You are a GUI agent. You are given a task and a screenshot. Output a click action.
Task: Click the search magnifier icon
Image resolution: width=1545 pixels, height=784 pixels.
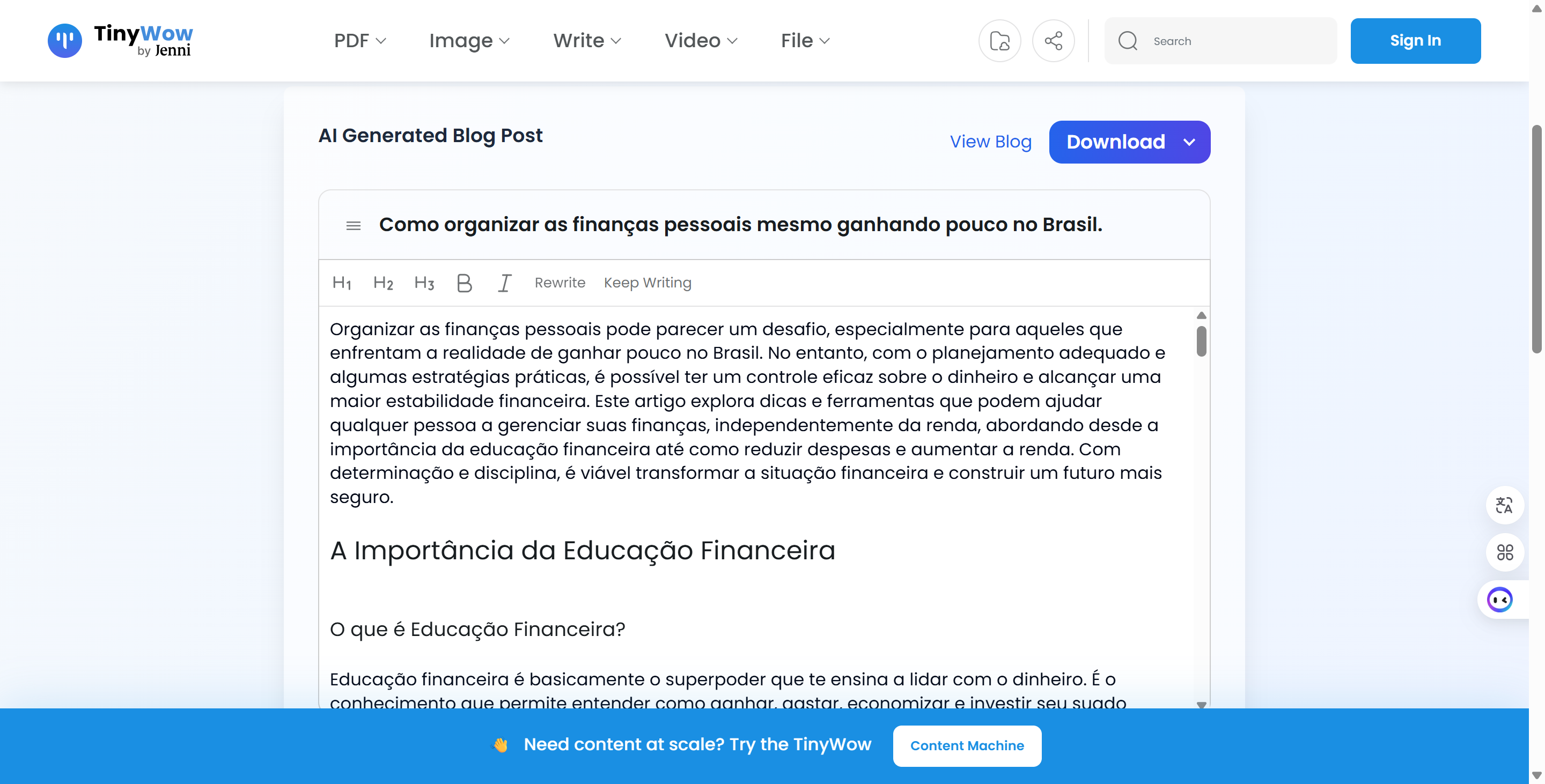pyautogui.click(x=1128, y=41)
